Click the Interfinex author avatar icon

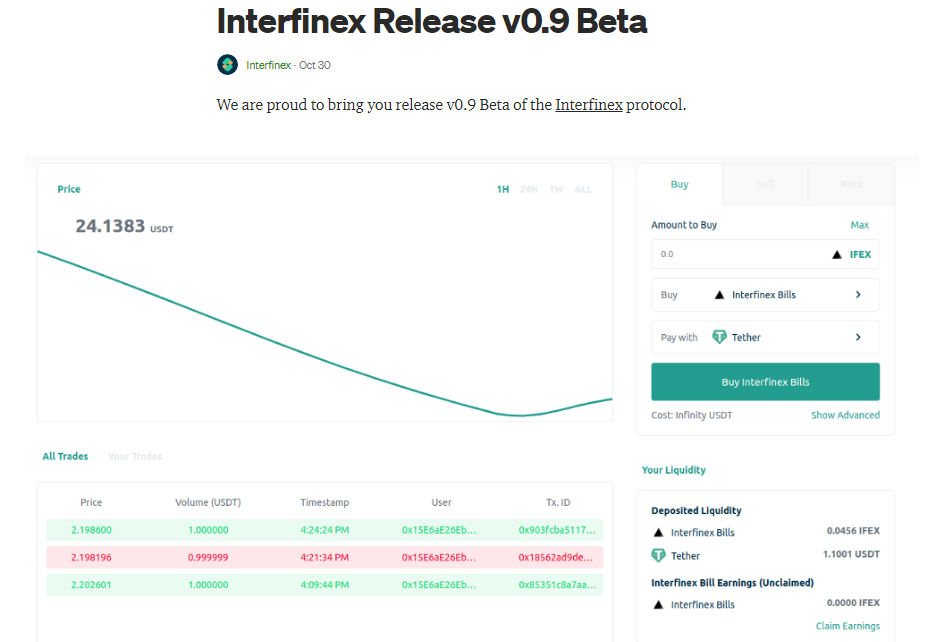pos(228,64)
